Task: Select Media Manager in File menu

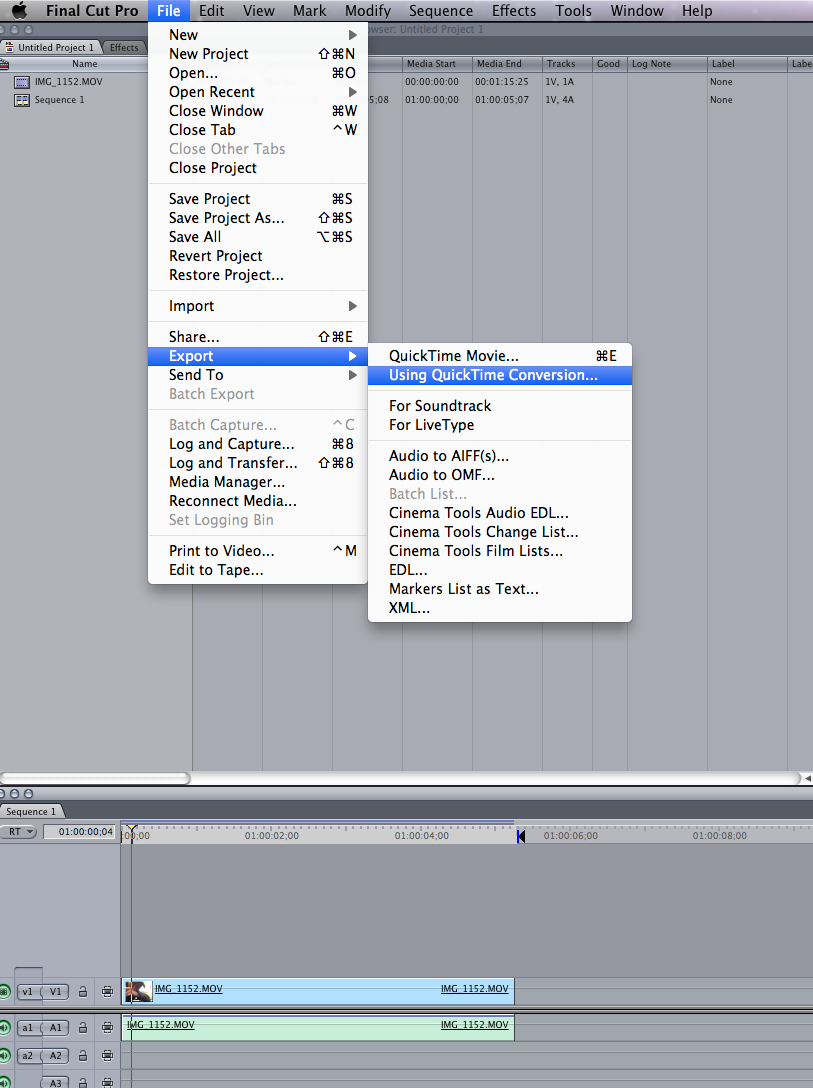Action: tap(257, 482)
